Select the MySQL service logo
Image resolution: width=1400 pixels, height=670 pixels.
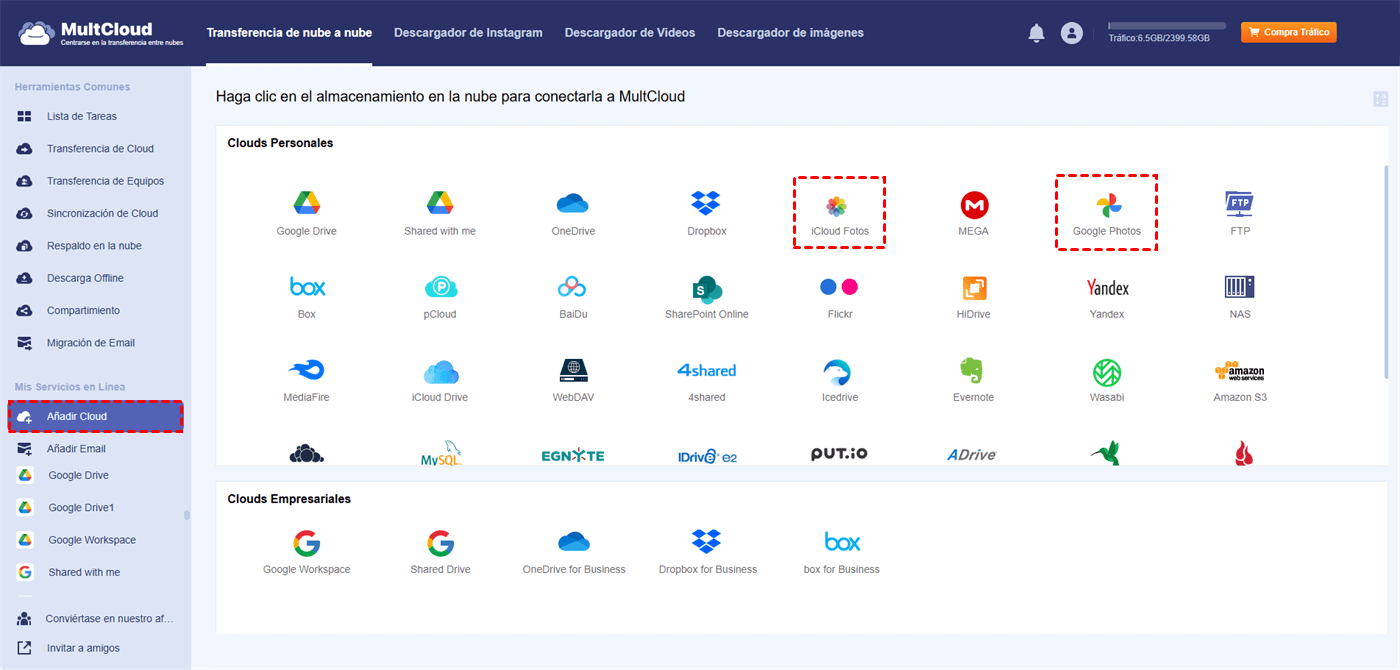click(440, 455)
